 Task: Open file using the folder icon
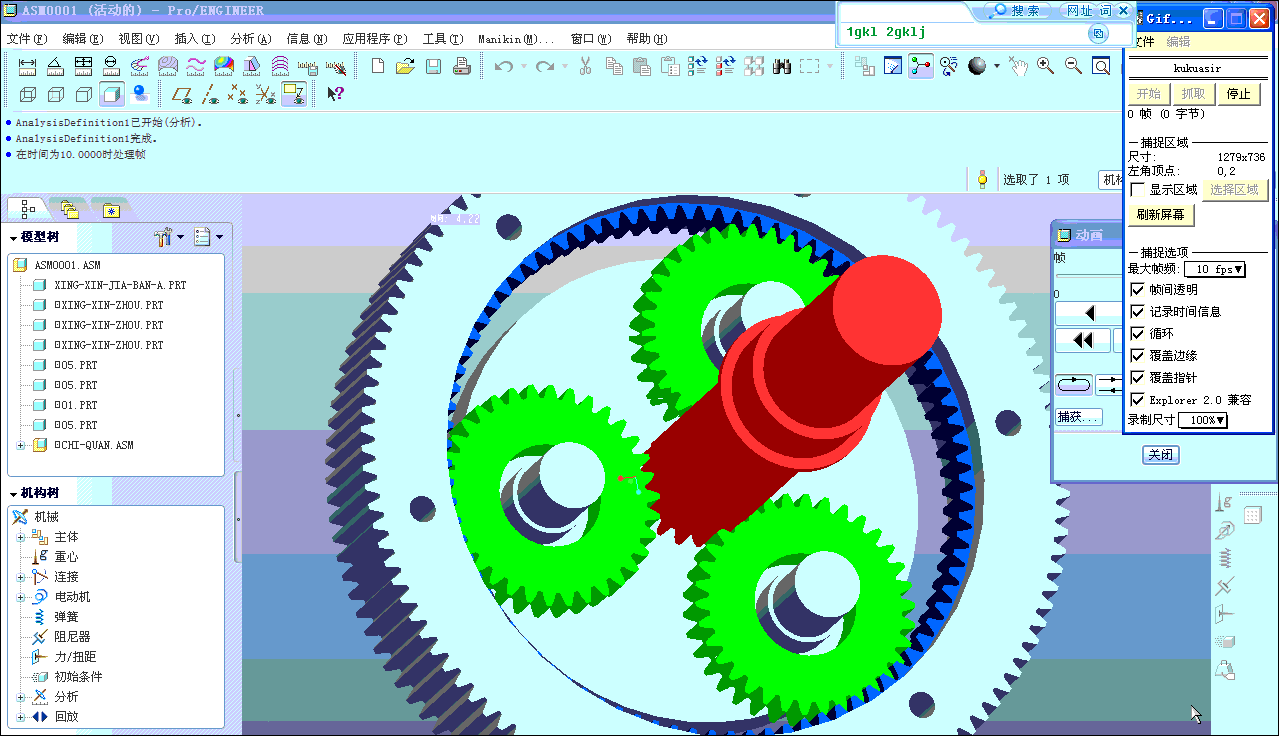(x=405, y=66)
